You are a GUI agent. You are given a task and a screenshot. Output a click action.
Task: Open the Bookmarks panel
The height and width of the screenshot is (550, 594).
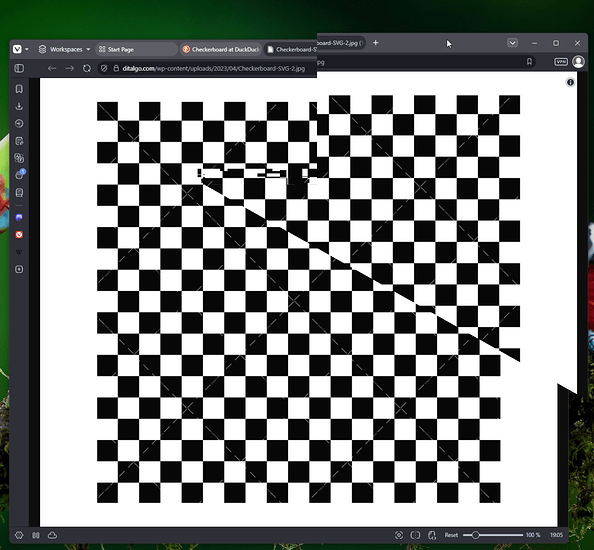click(x=19, y=89)
